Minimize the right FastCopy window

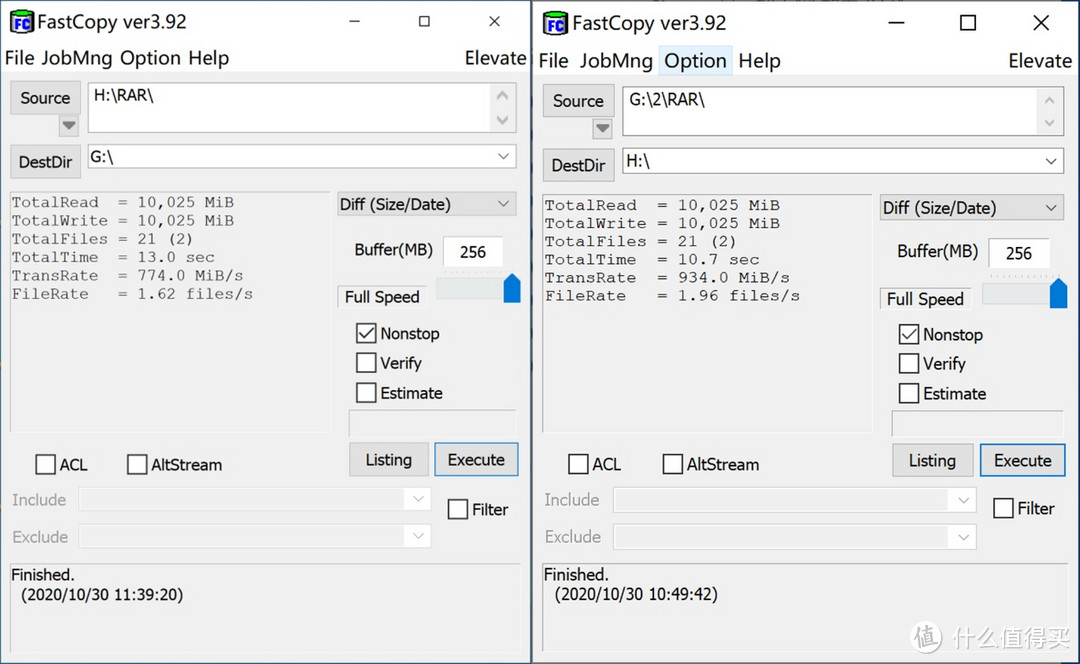[896, 23]
